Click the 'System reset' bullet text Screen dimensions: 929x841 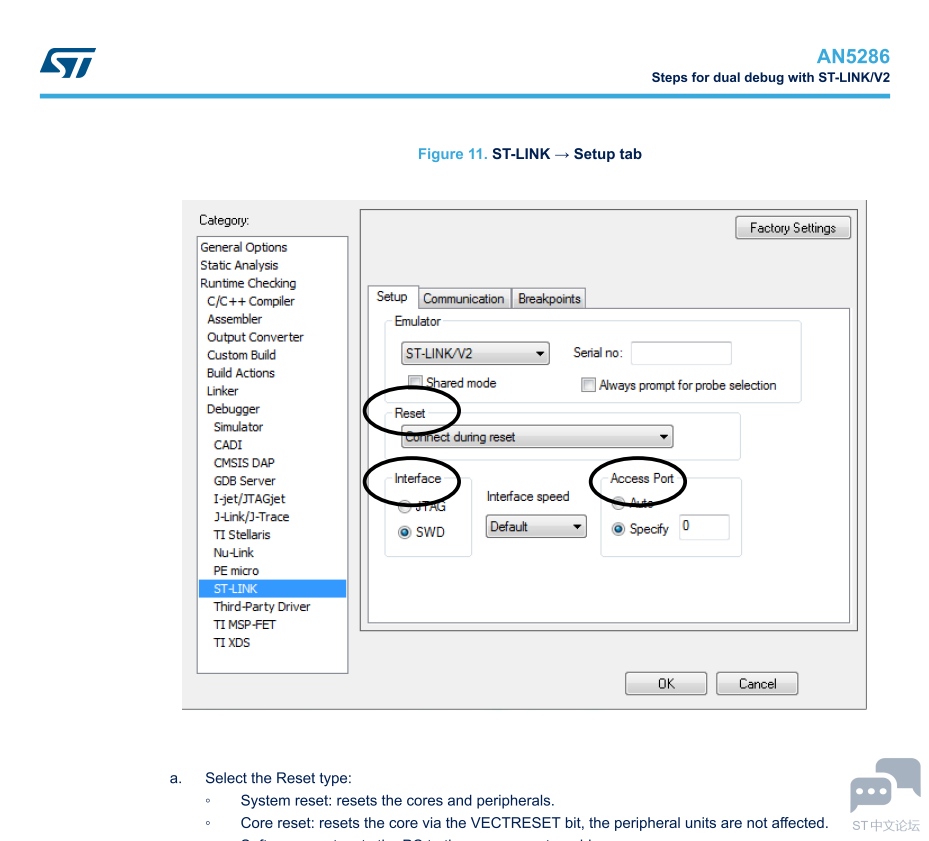(398, 801)
